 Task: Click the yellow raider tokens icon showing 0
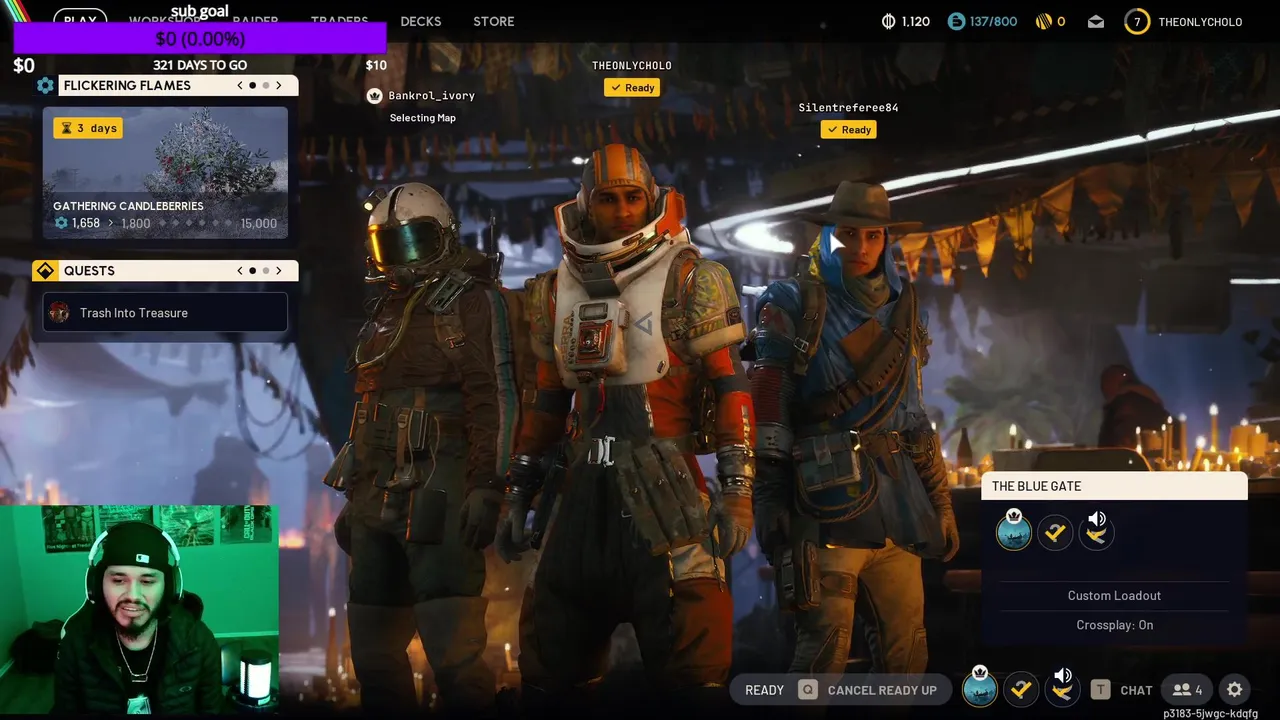(1043, 21)
